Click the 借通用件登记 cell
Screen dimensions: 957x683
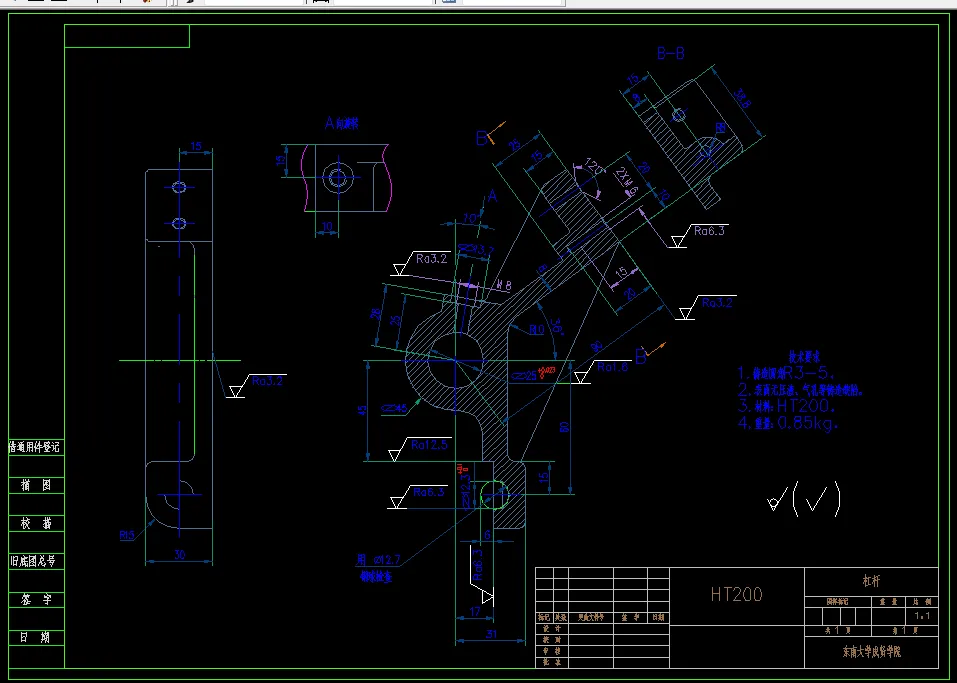click(36, 447)
